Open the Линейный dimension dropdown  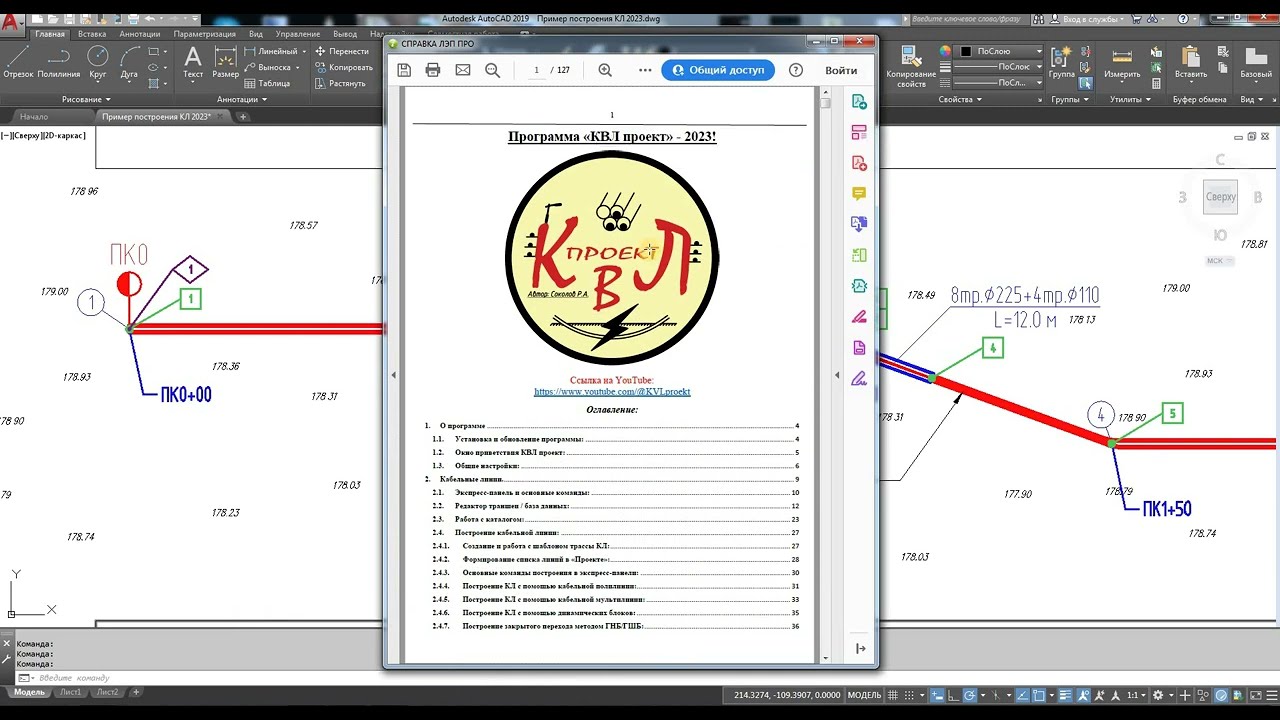pyautogui.click(x=303, y=51)
